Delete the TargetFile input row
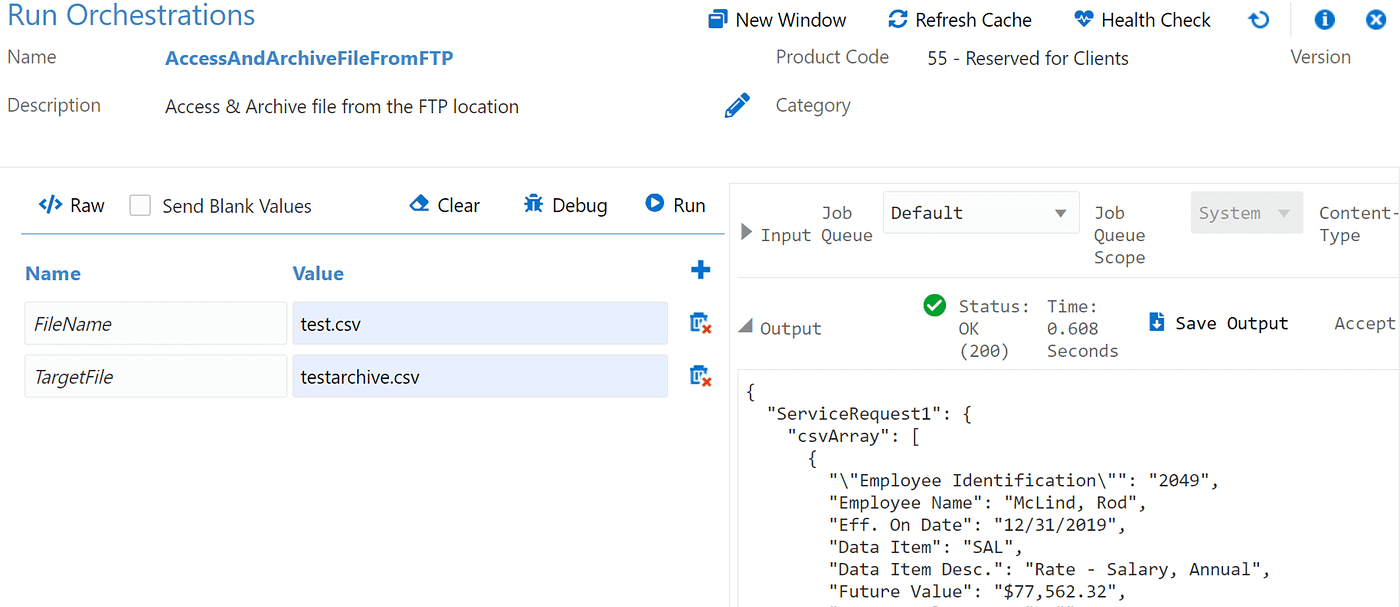 (700, 376)
